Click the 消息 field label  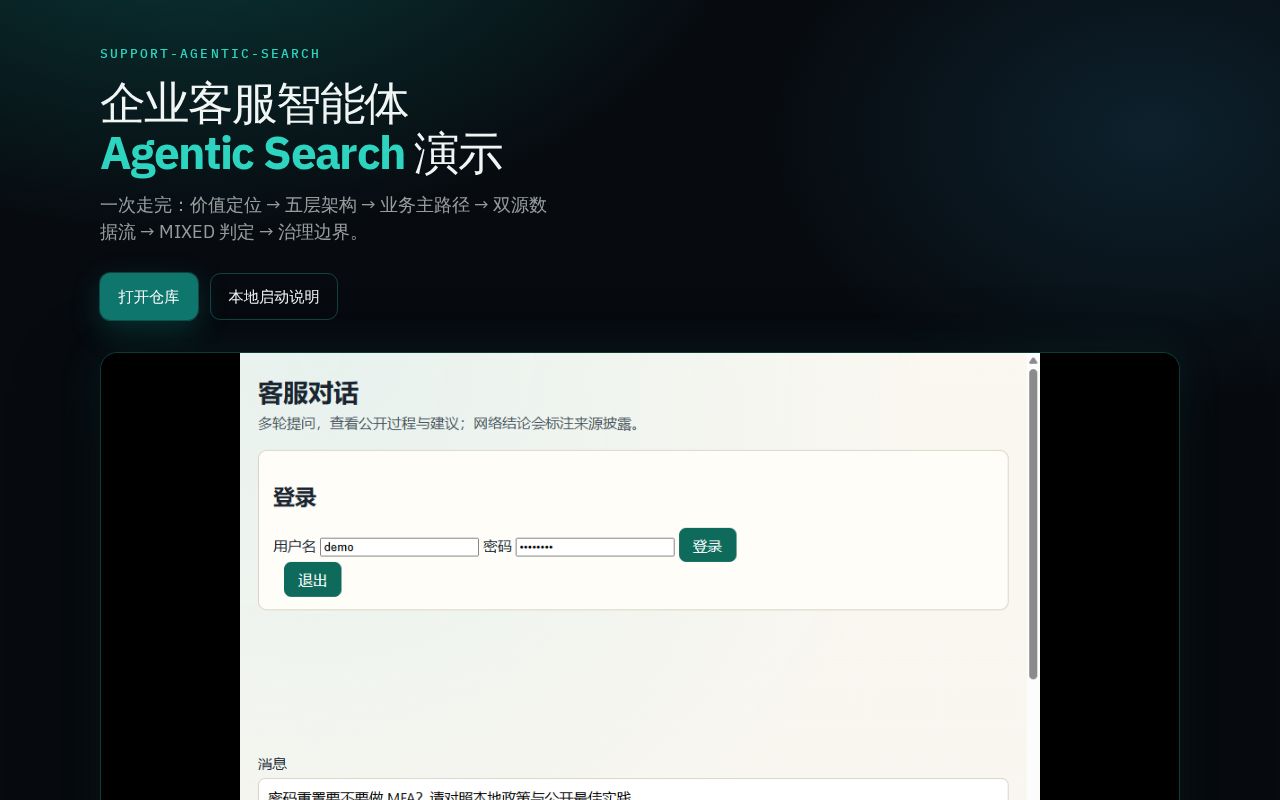click(273, 764)
